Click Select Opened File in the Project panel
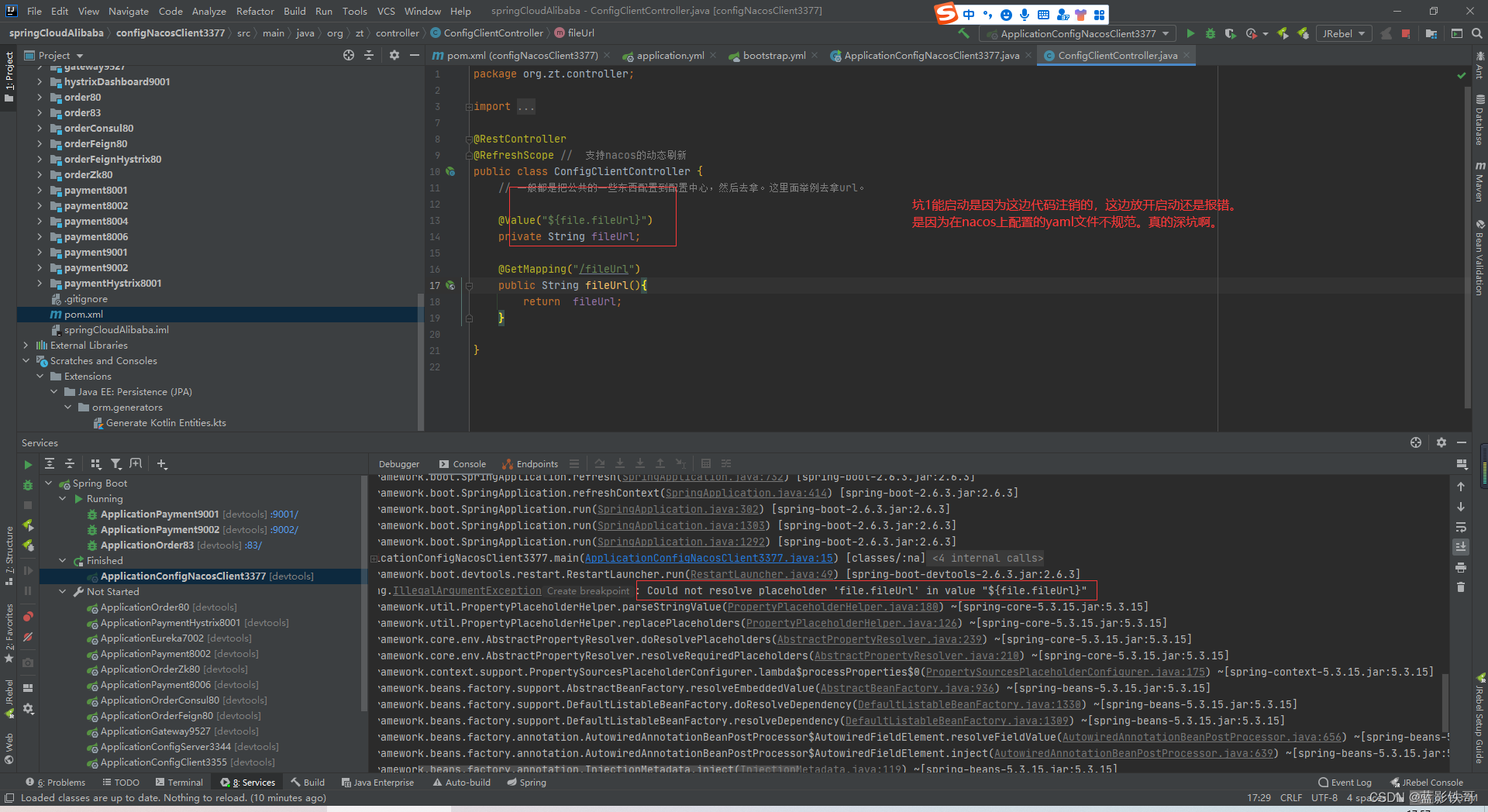1488x812 pixels. [349, 55]
